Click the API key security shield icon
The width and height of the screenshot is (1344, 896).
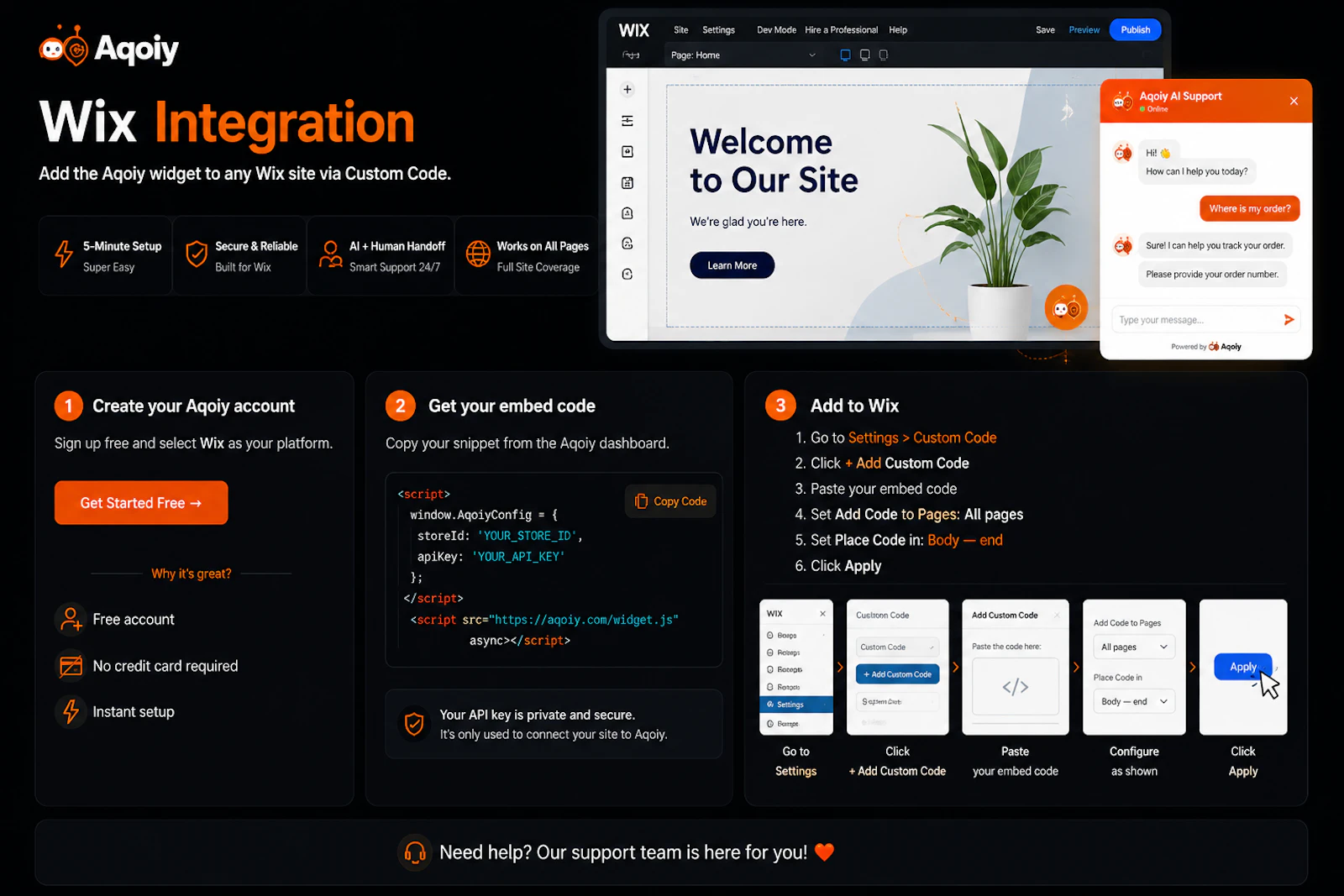(x=414, y=724)
